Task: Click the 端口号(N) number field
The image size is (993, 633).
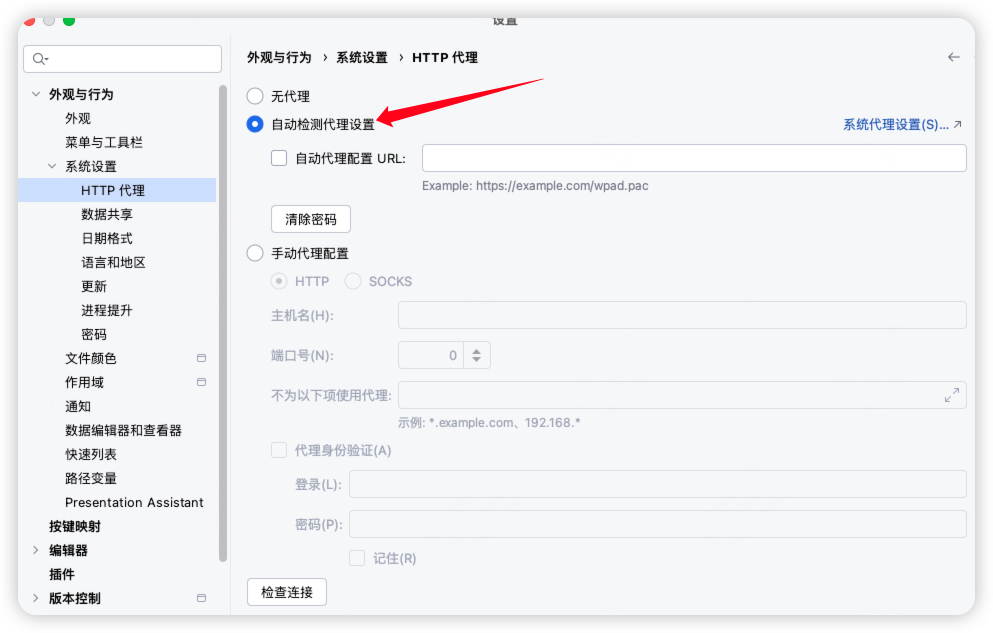Action: (431, 355)
